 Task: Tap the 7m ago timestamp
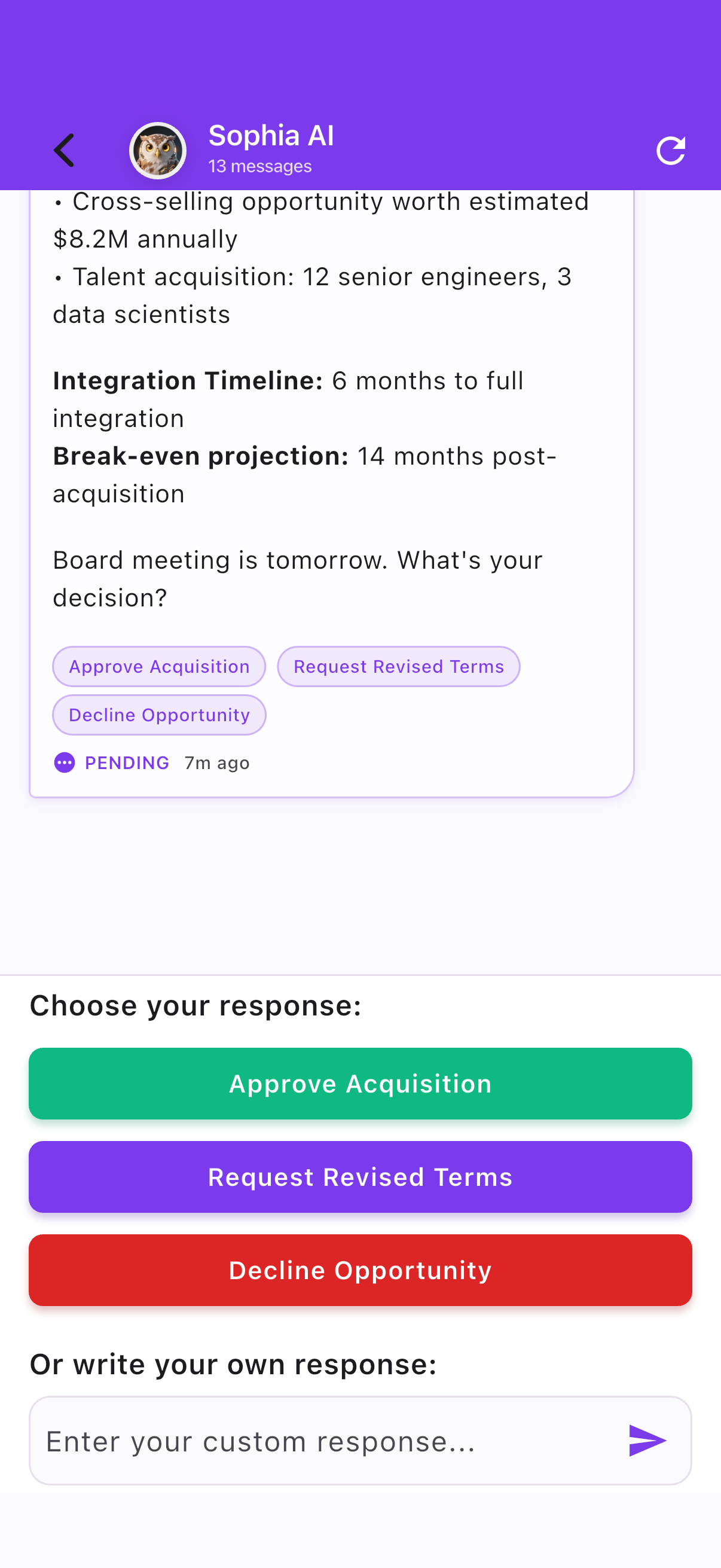click(216, 762)
